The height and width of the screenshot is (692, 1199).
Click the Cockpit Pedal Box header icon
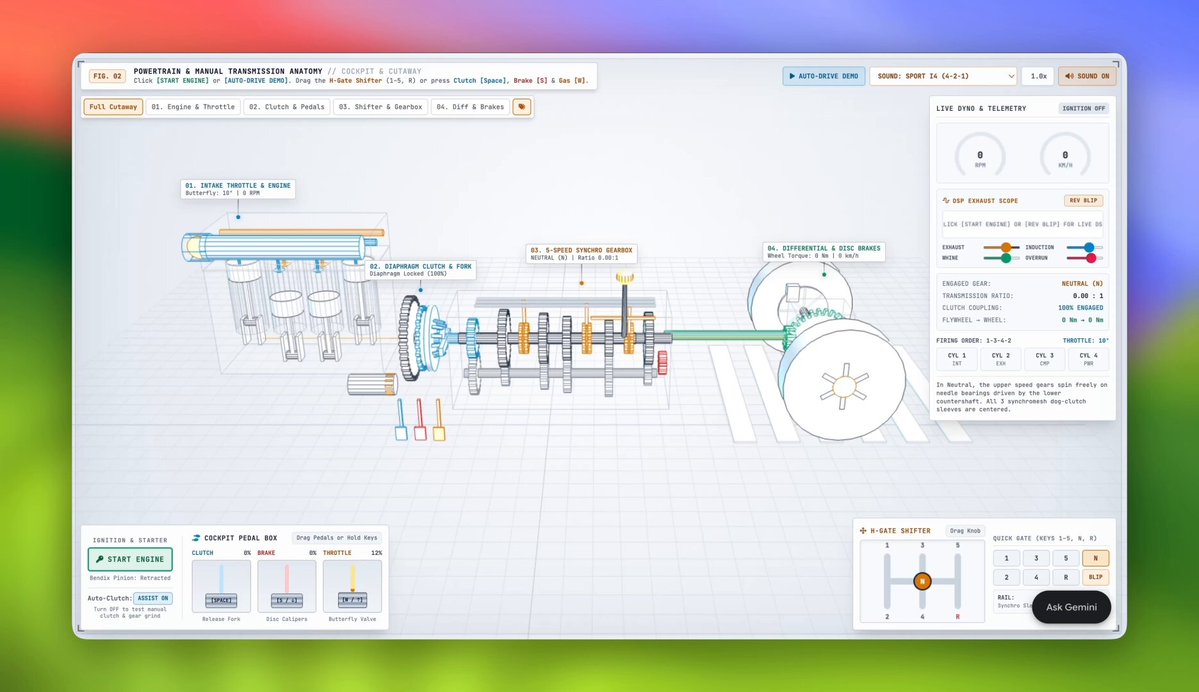(197, 538)
